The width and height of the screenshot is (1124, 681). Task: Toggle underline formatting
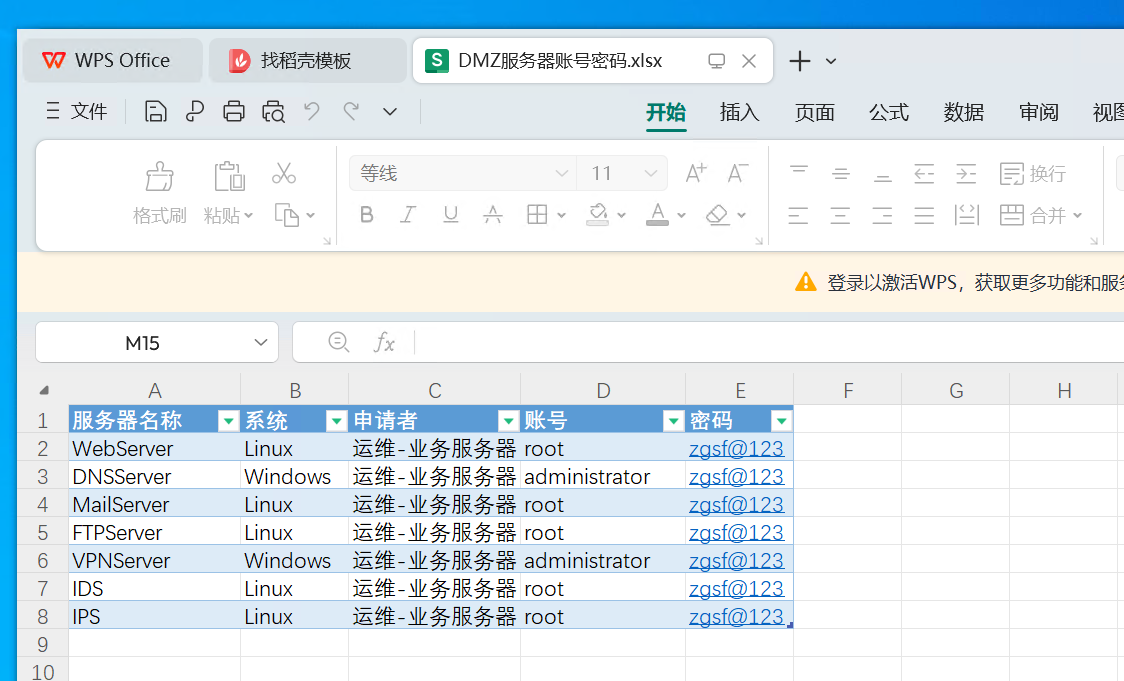[450, 214]
